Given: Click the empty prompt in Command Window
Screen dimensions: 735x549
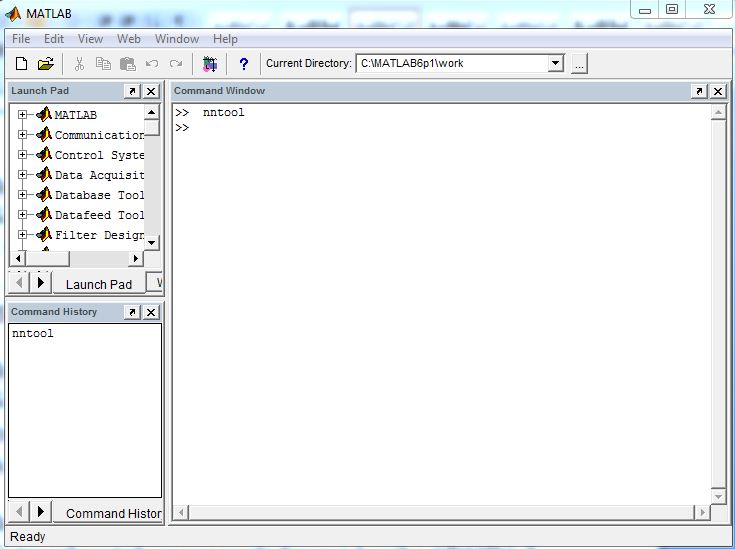Looking at the screenshot, I should tap(182, 128).
